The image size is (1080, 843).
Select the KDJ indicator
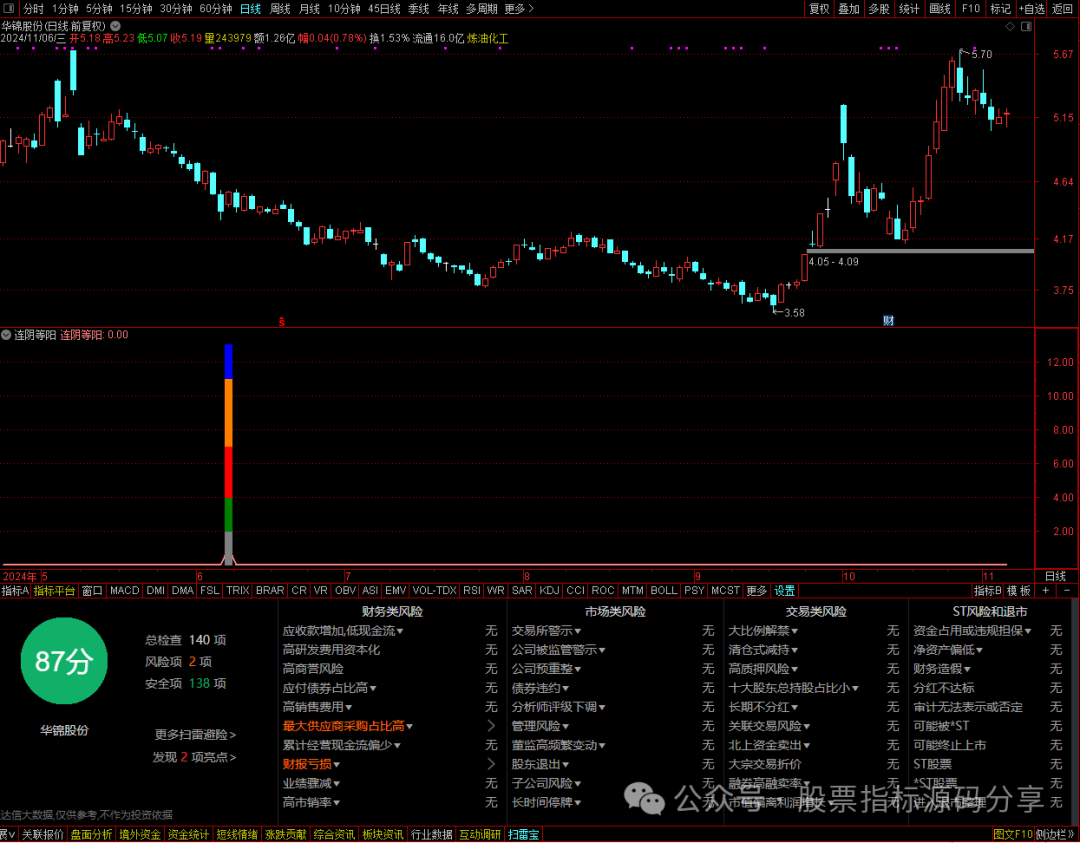point(550,591)
